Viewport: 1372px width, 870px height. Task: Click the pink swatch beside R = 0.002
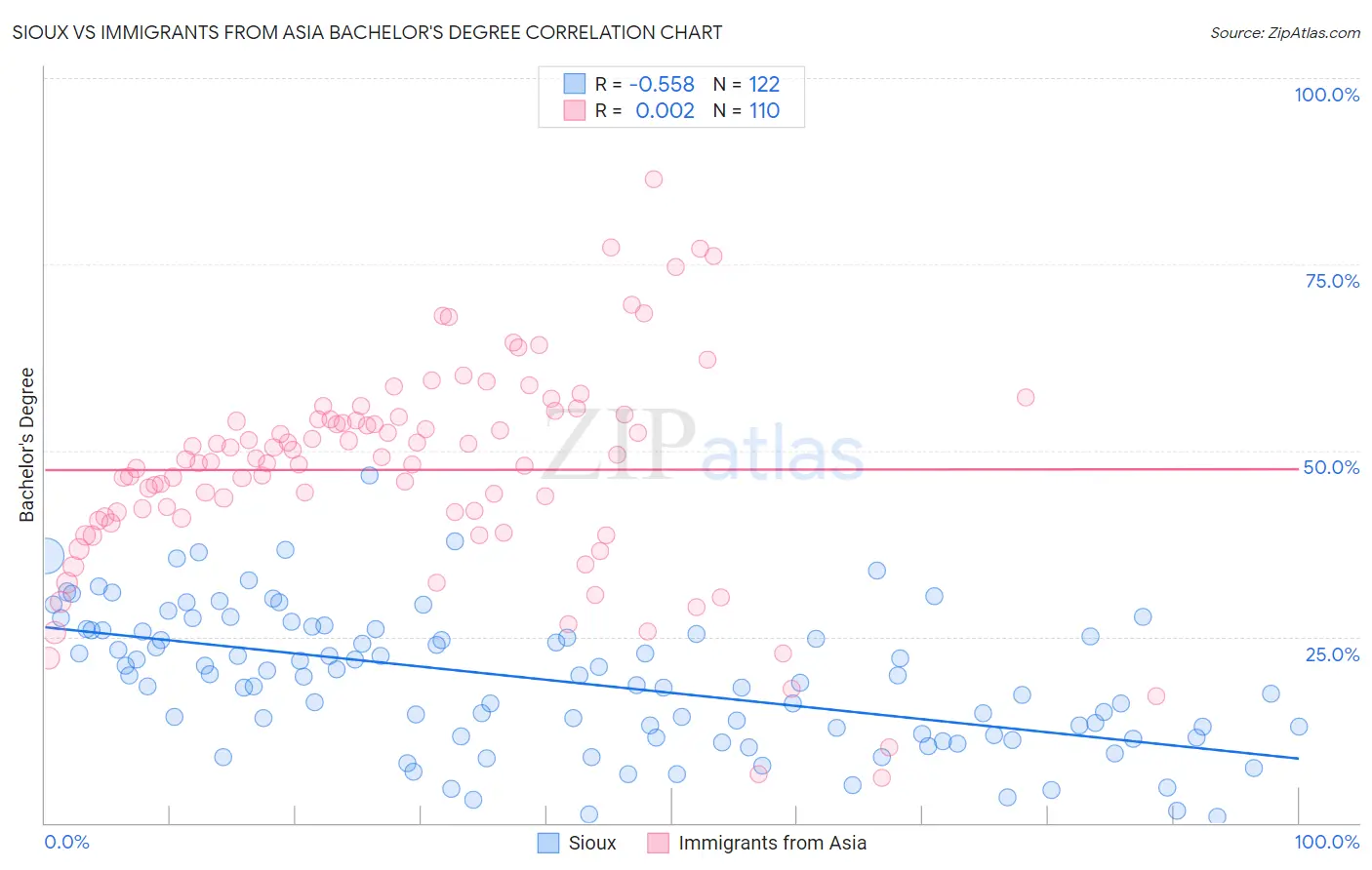pyautogui.click(x=574, y=110)
